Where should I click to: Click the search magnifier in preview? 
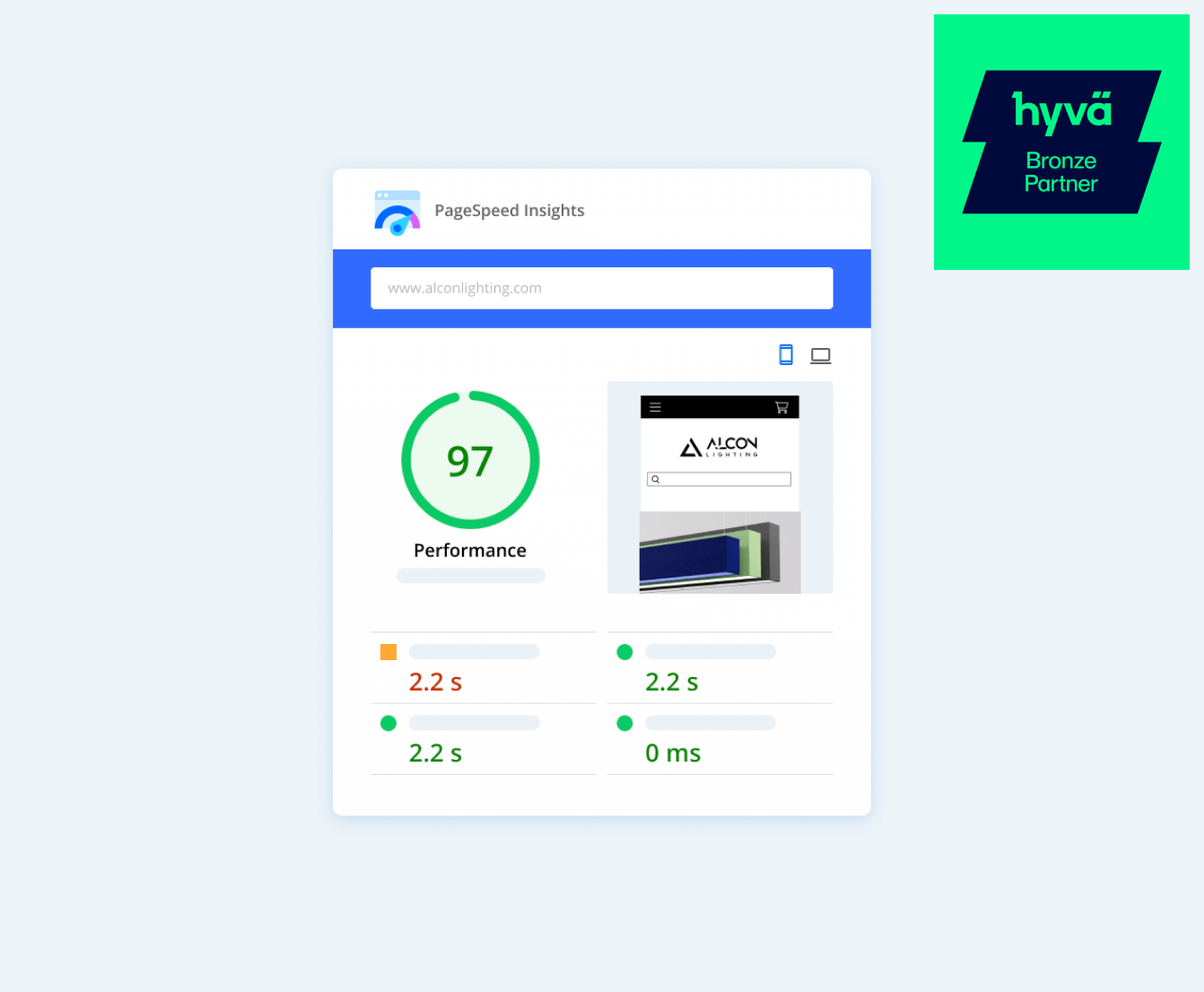pyautogui.click(x=656, y=480)
